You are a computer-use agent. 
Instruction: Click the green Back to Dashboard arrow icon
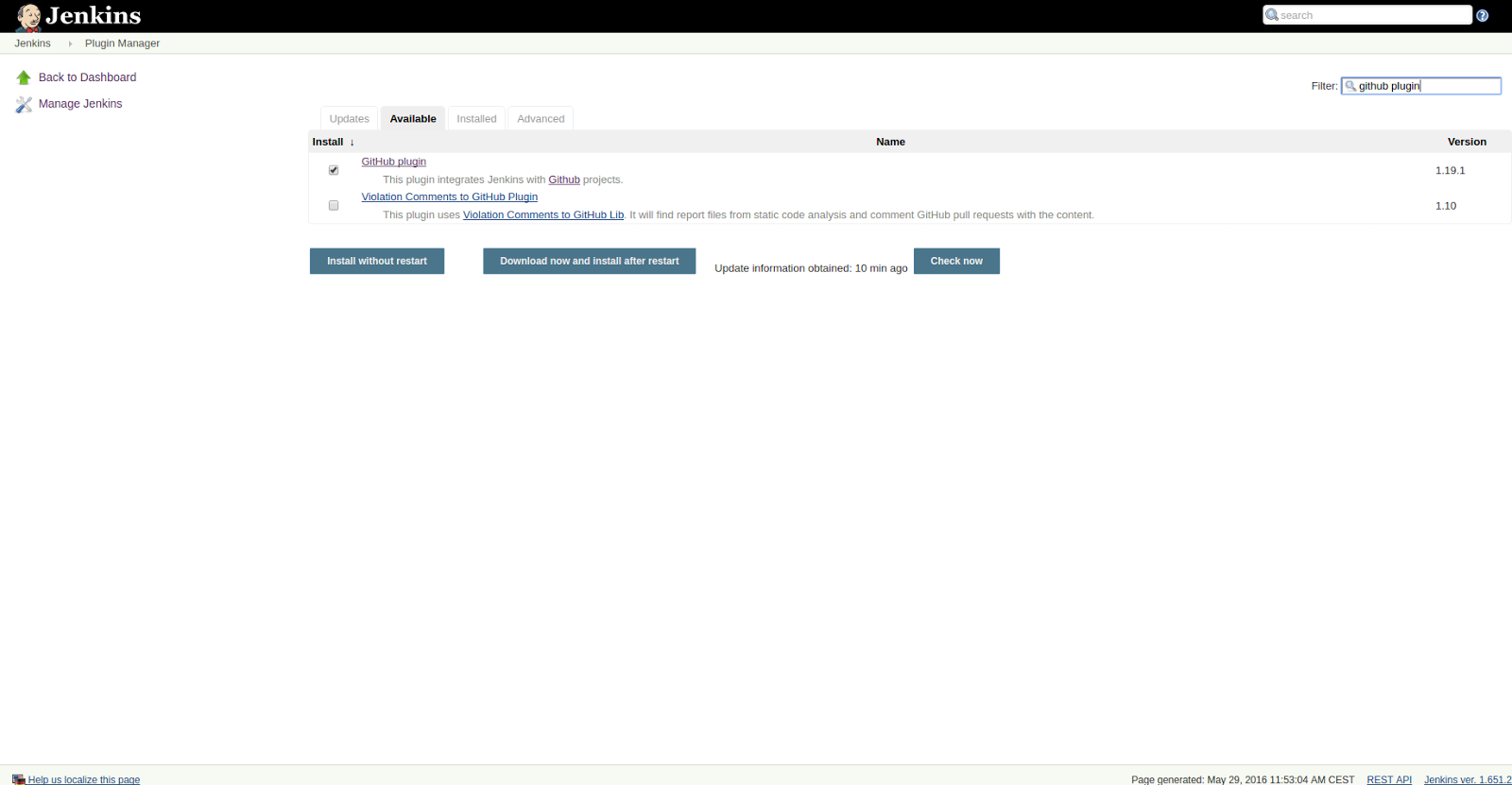[24, 77]
